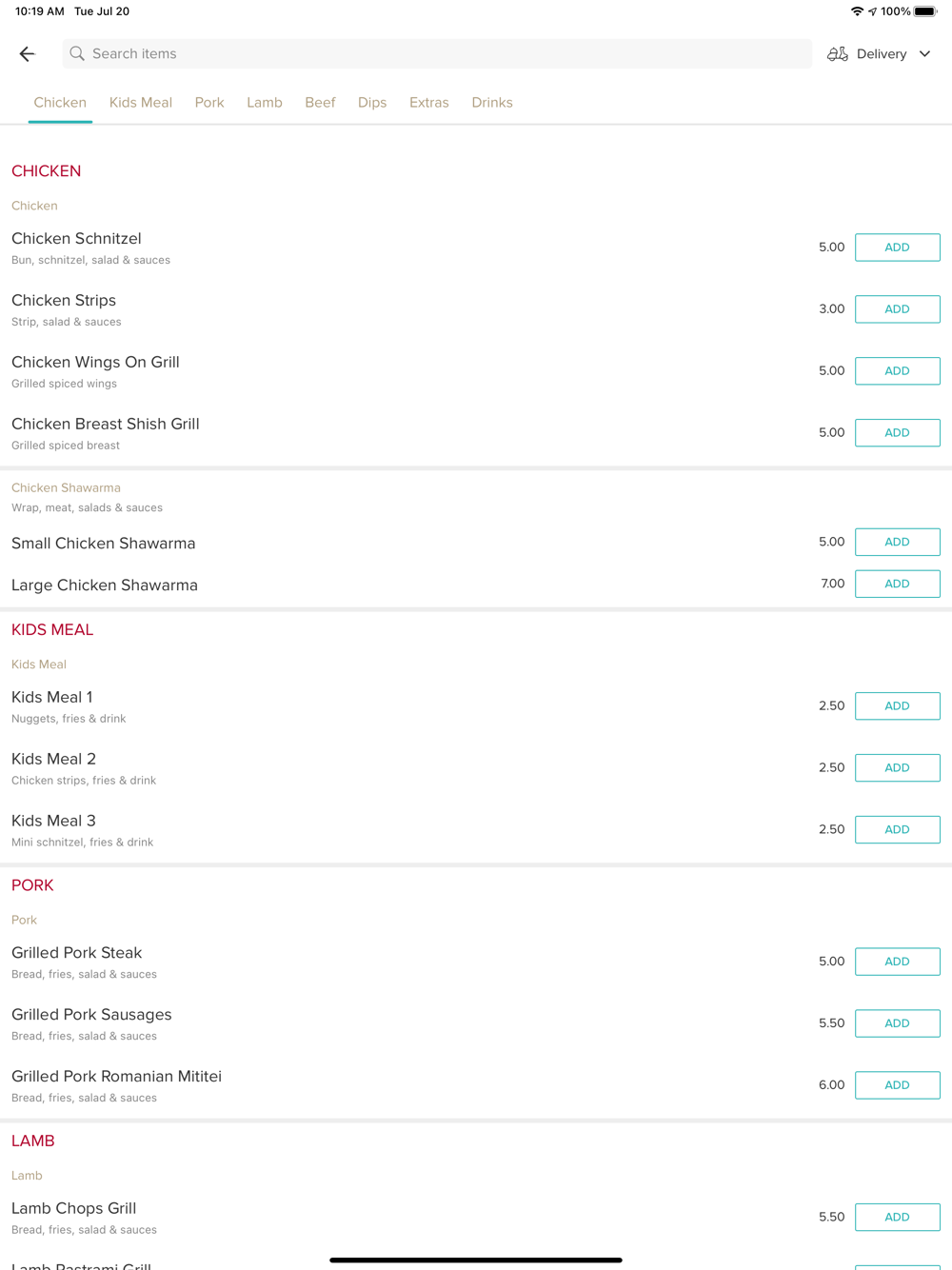
Task: Add Chicken Wings On Grill
Action: (897, 371)
